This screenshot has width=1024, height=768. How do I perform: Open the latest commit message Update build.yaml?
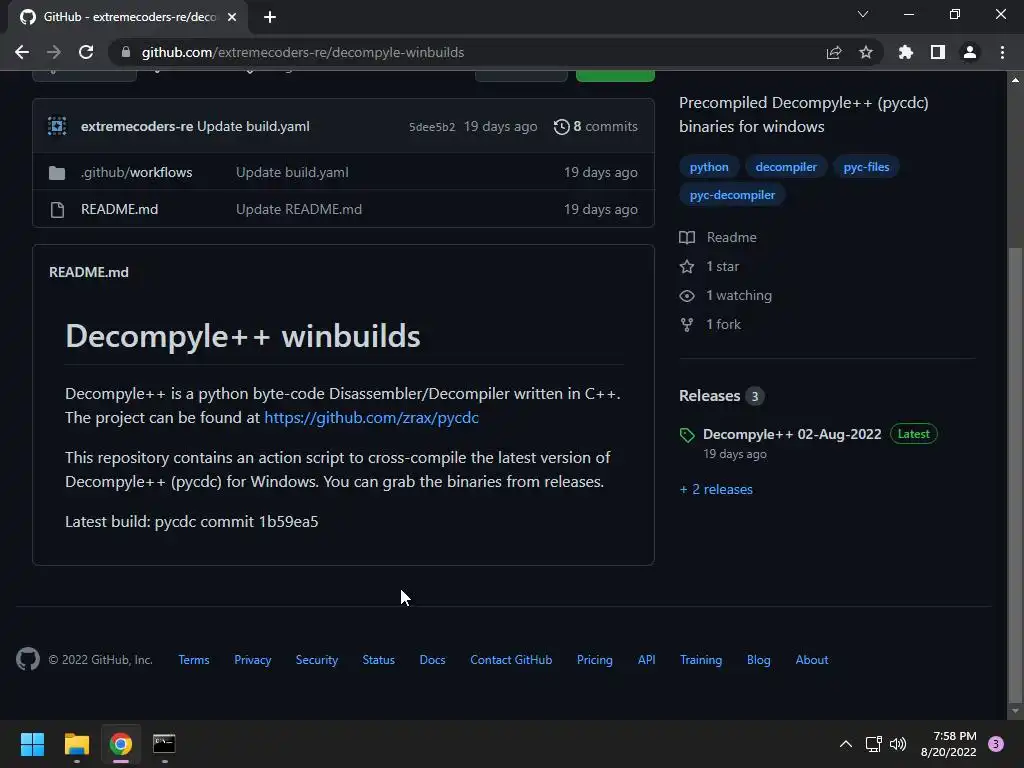[253, 126]
